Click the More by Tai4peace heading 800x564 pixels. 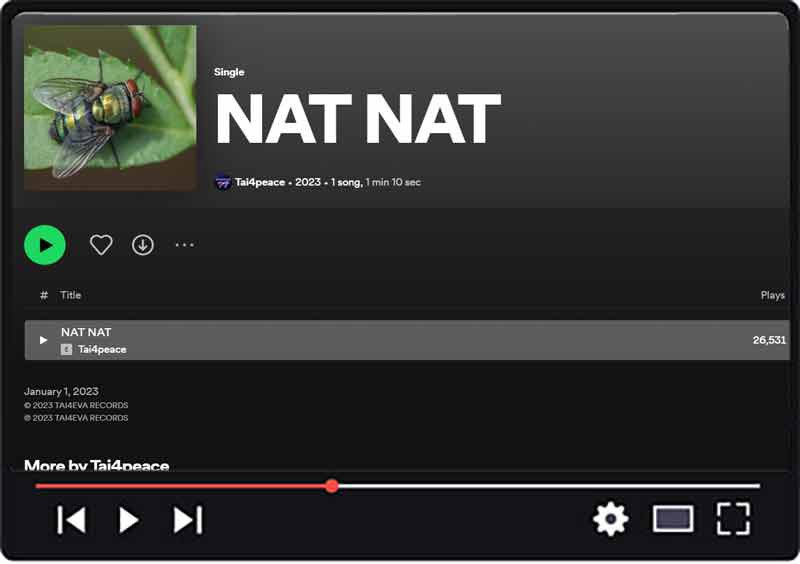96,465
